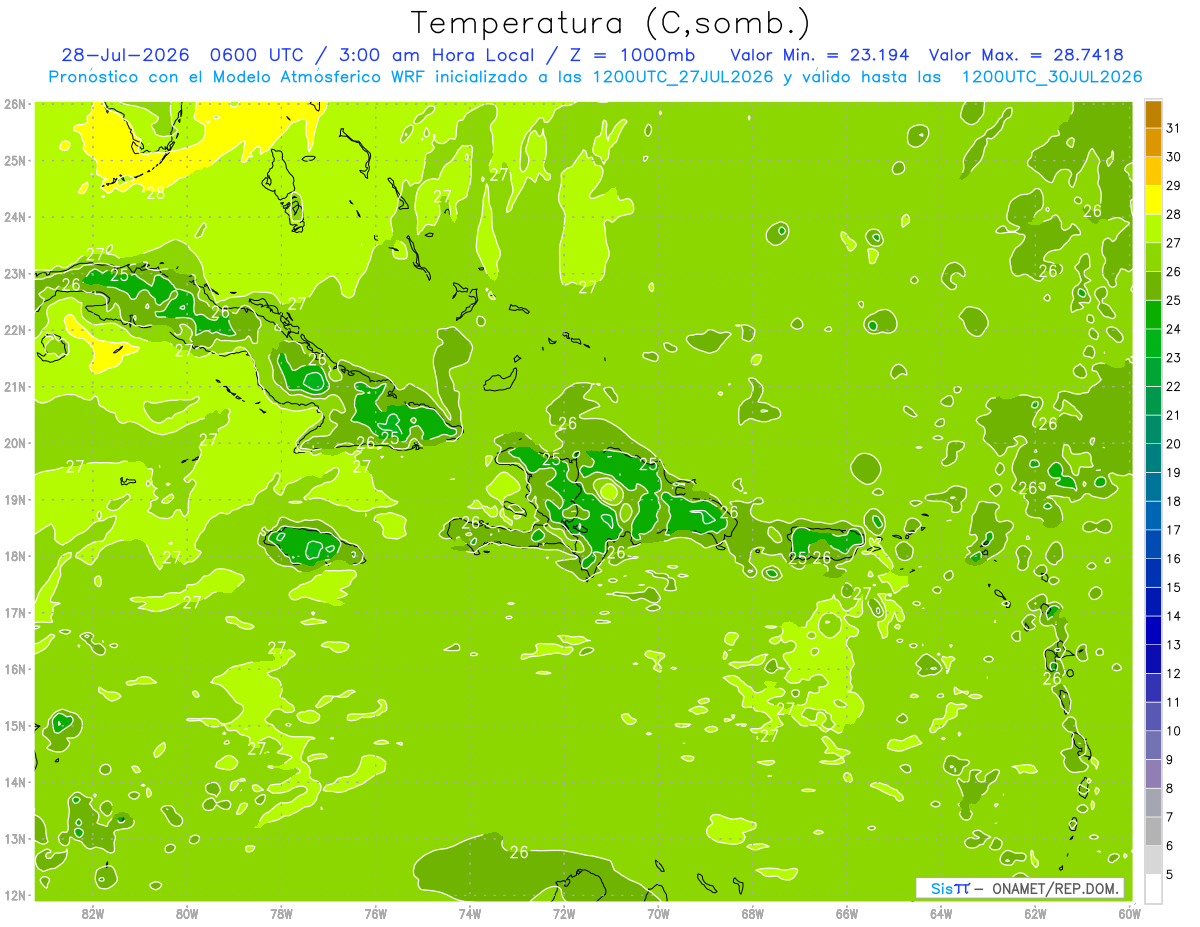1200x927 pixels.
Task: Click colorbar label 8
Action: tap(1169, 789)
